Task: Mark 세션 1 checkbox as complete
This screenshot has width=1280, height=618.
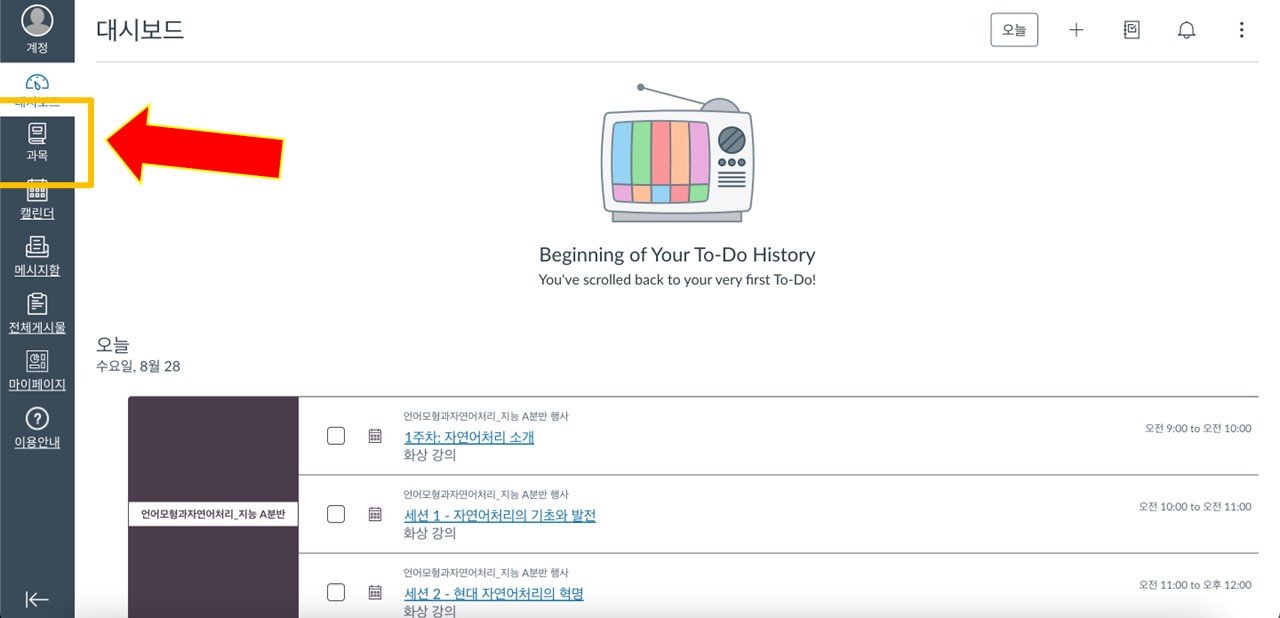Action: pos(336,514)
